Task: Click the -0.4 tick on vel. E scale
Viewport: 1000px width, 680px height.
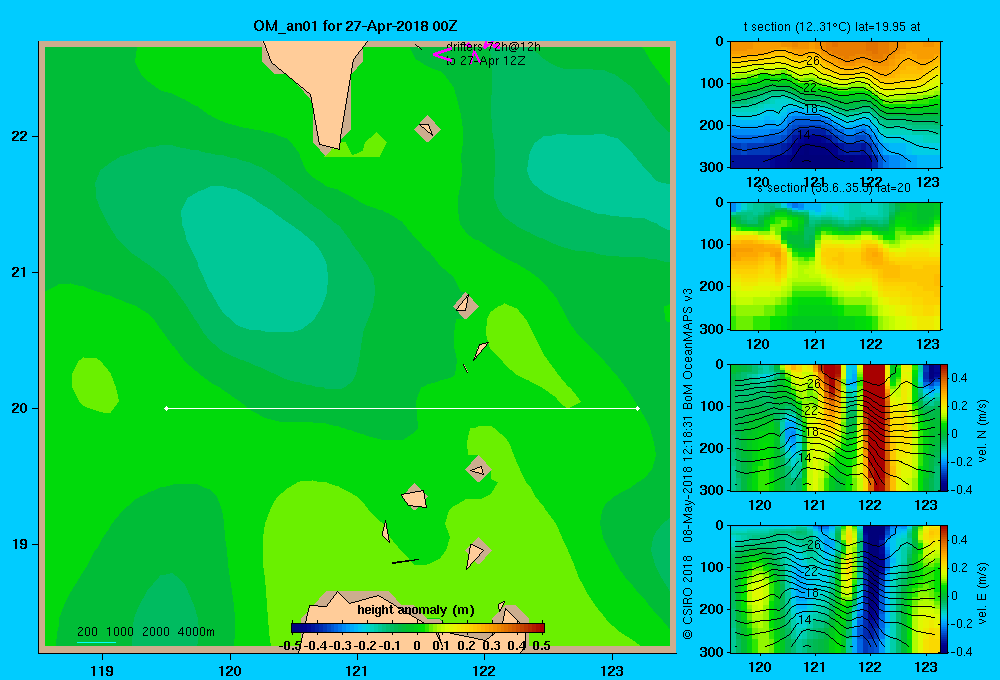Action: [x=959, y=651]
